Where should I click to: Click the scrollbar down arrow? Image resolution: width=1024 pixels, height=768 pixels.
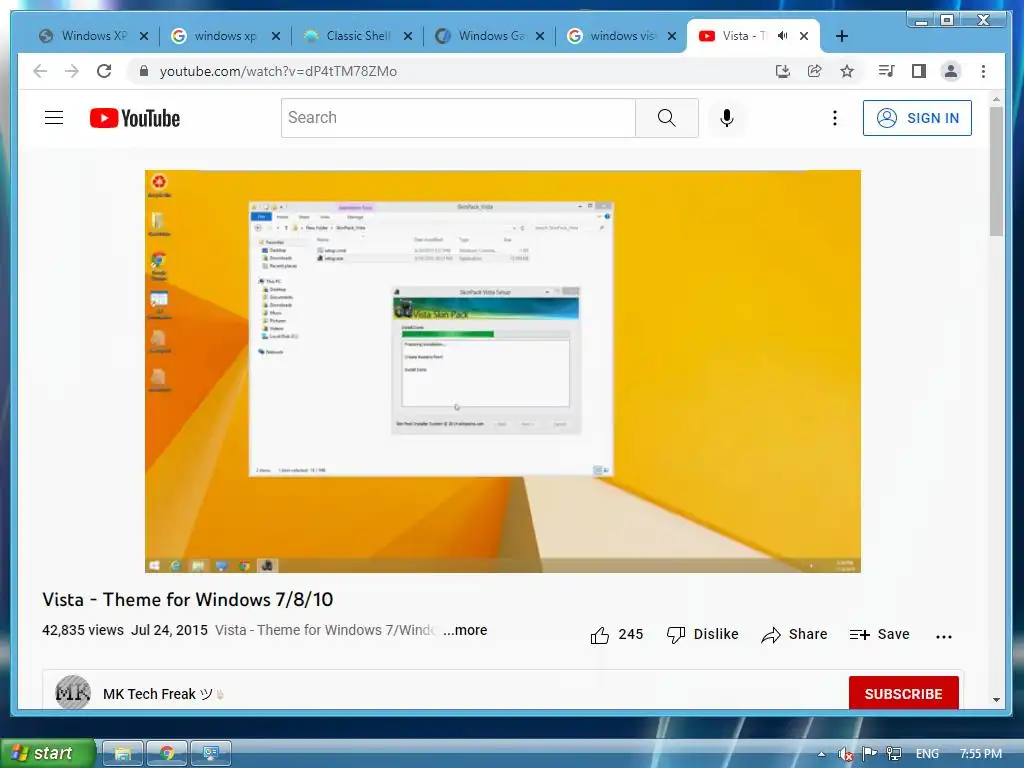[996, 699]
